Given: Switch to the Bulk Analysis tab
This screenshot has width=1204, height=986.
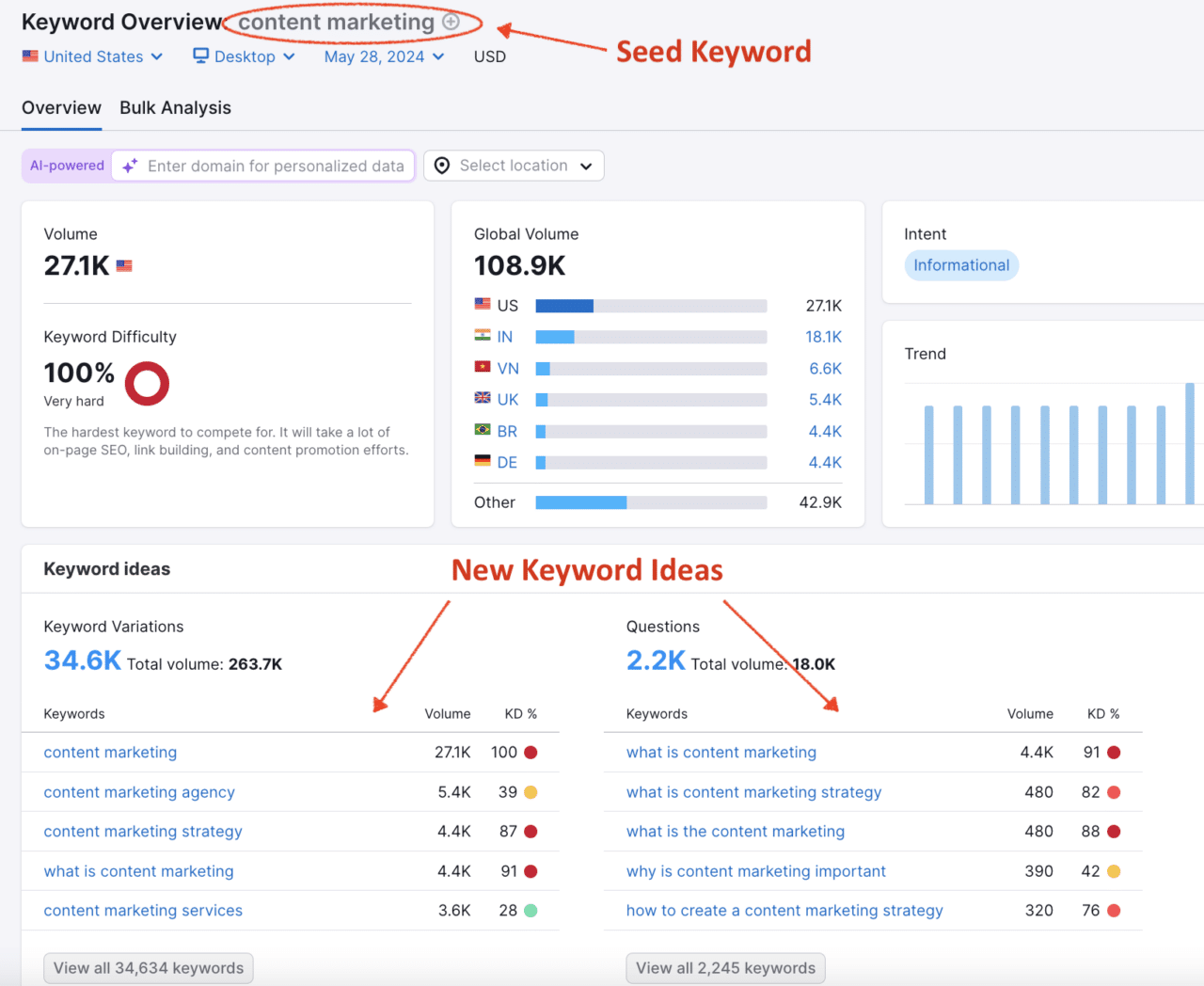Looking at the screenshot, I should click(x=175, y=107).
